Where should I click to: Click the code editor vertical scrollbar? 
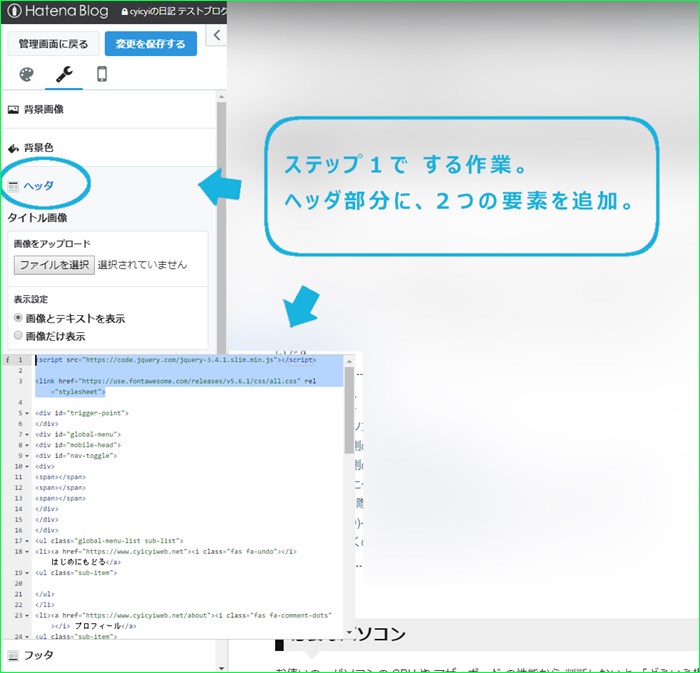click(x=349, y=411)
